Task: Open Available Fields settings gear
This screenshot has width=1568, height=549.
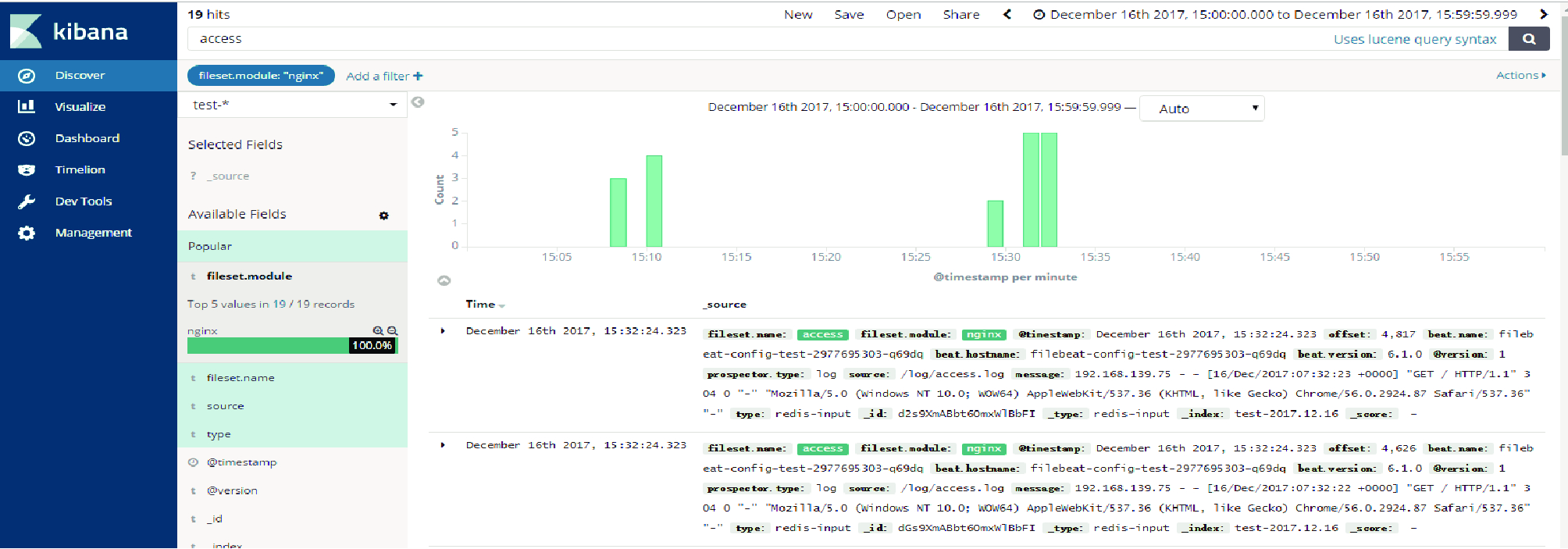Action: pyautogui.click(x=383, y=216)
